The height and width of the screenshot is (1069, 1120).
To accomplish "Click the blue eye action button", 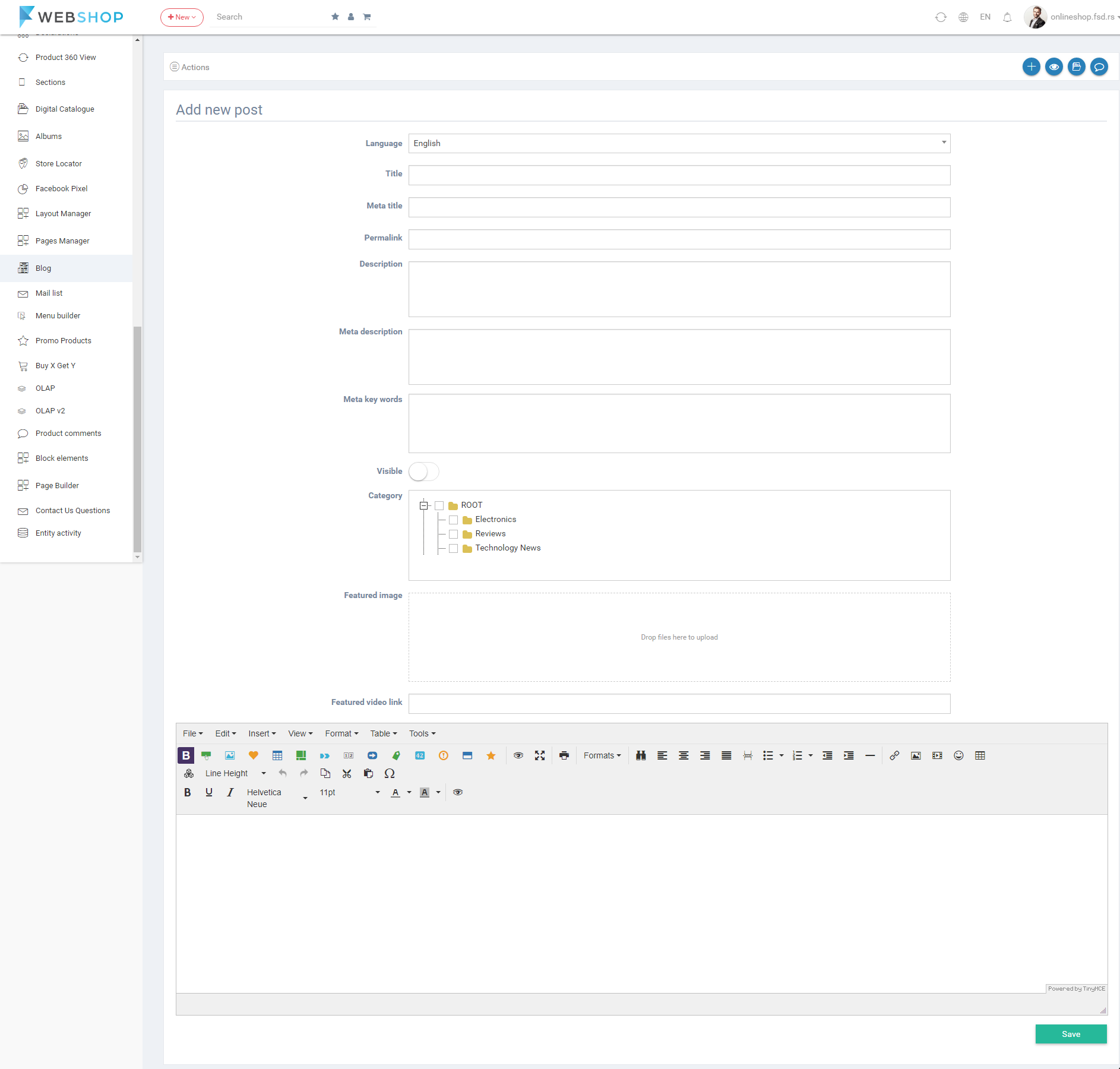I will (1054, 67).
